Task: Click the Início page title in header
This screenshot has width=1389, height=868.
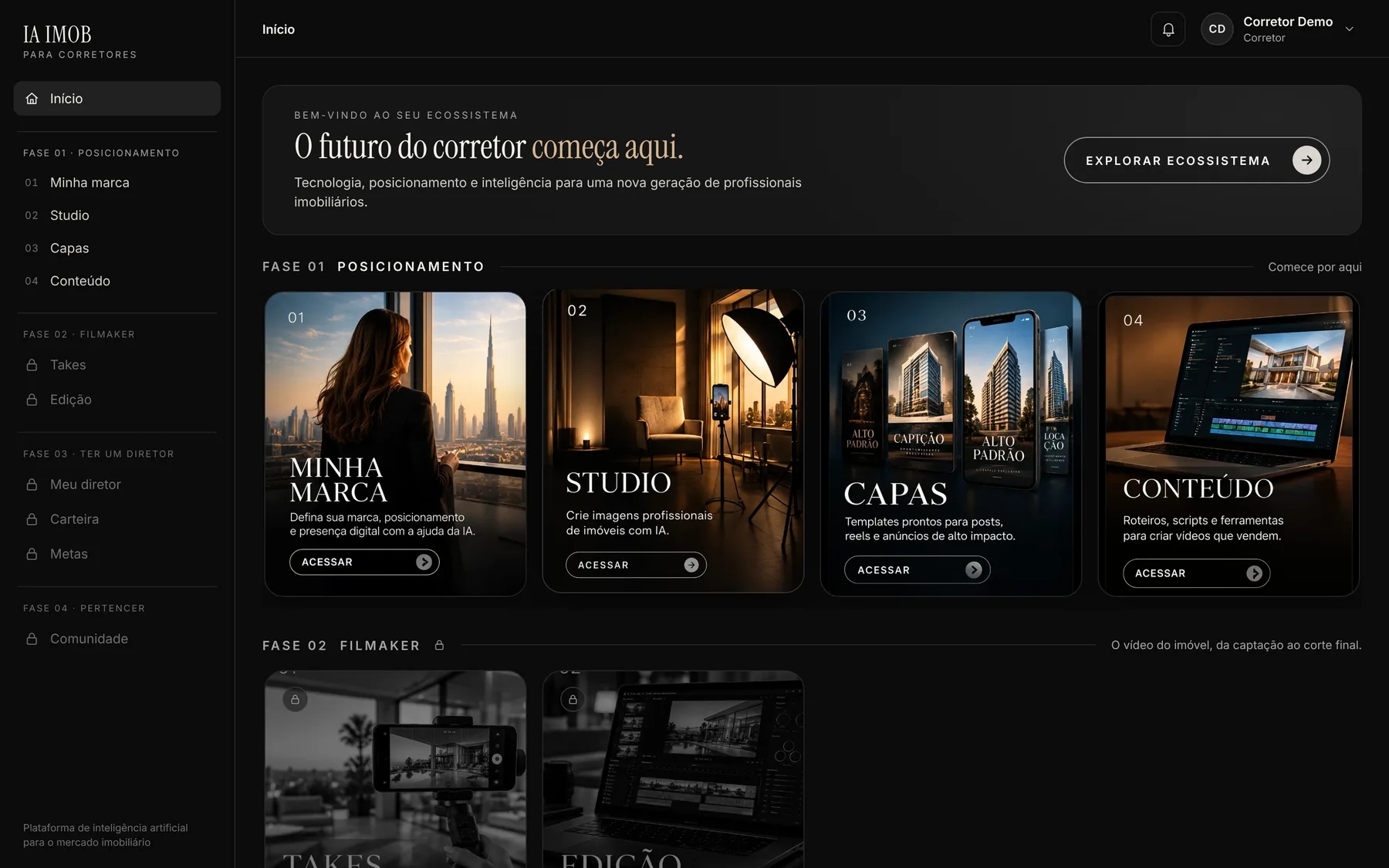Action: pos(279,29)
